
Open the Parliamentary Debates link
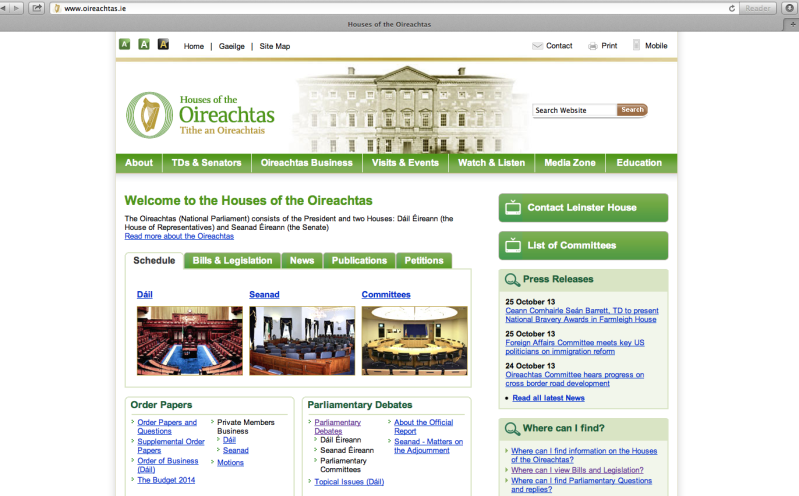[x=337, y=427]
